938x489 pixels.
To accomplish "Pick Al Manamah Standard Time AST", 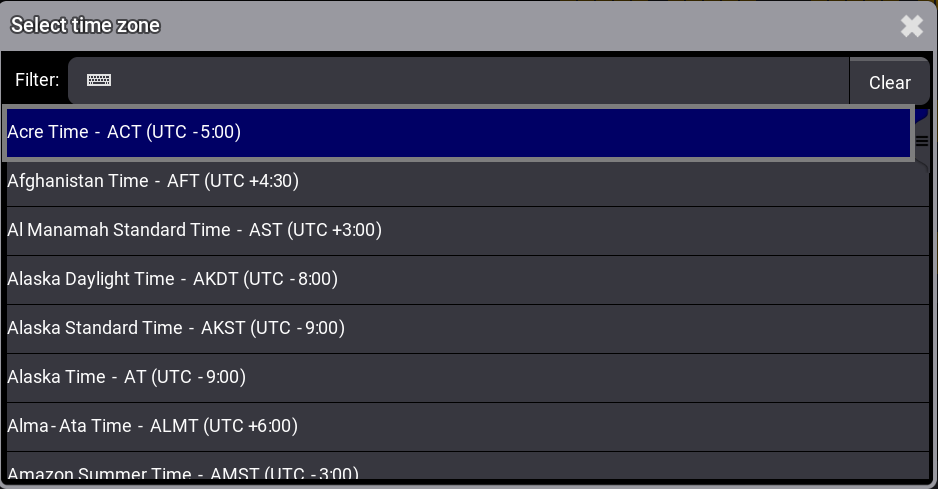I will 467,231.
